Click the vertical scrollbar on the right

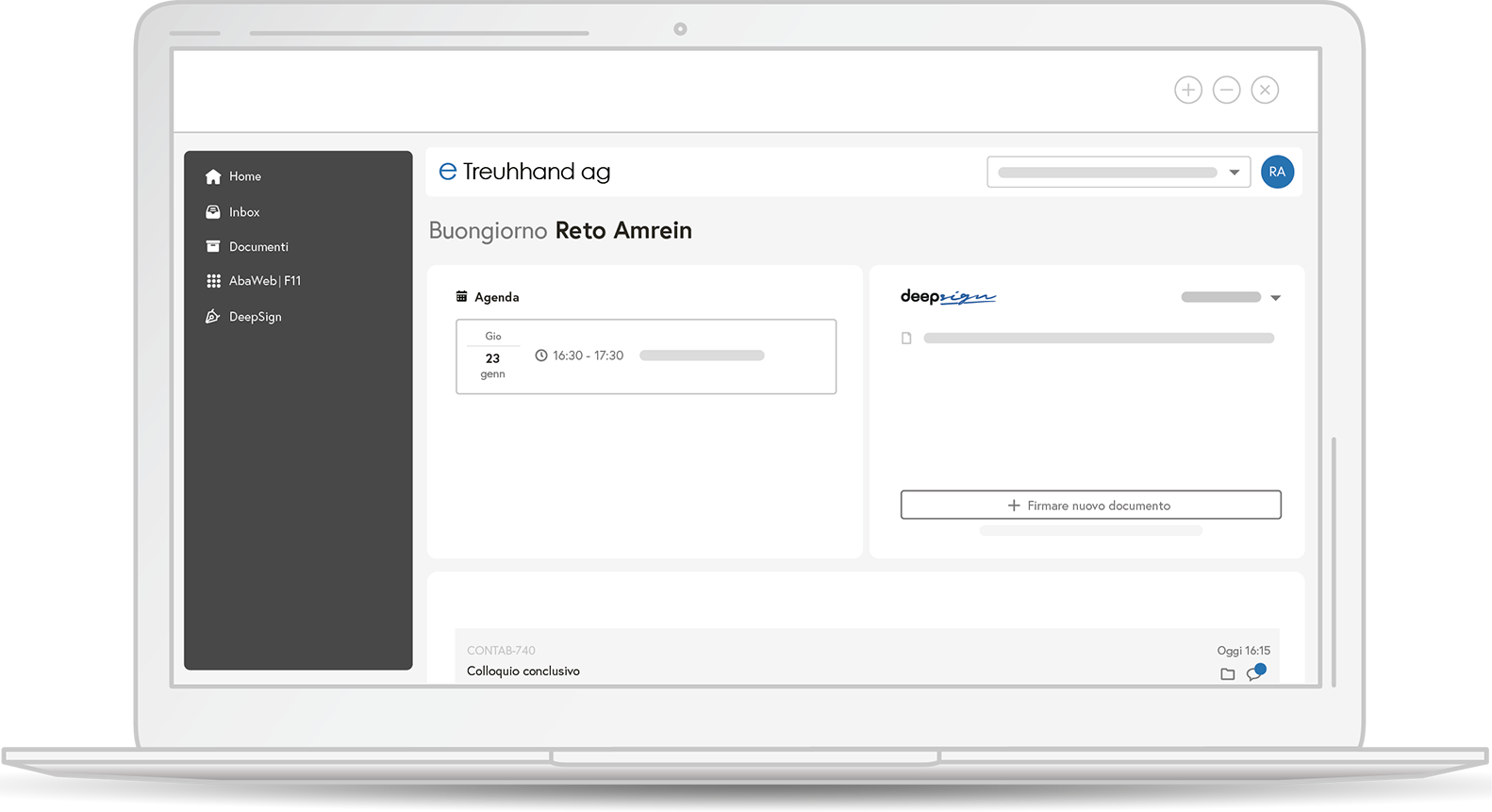pos(1334,561)
